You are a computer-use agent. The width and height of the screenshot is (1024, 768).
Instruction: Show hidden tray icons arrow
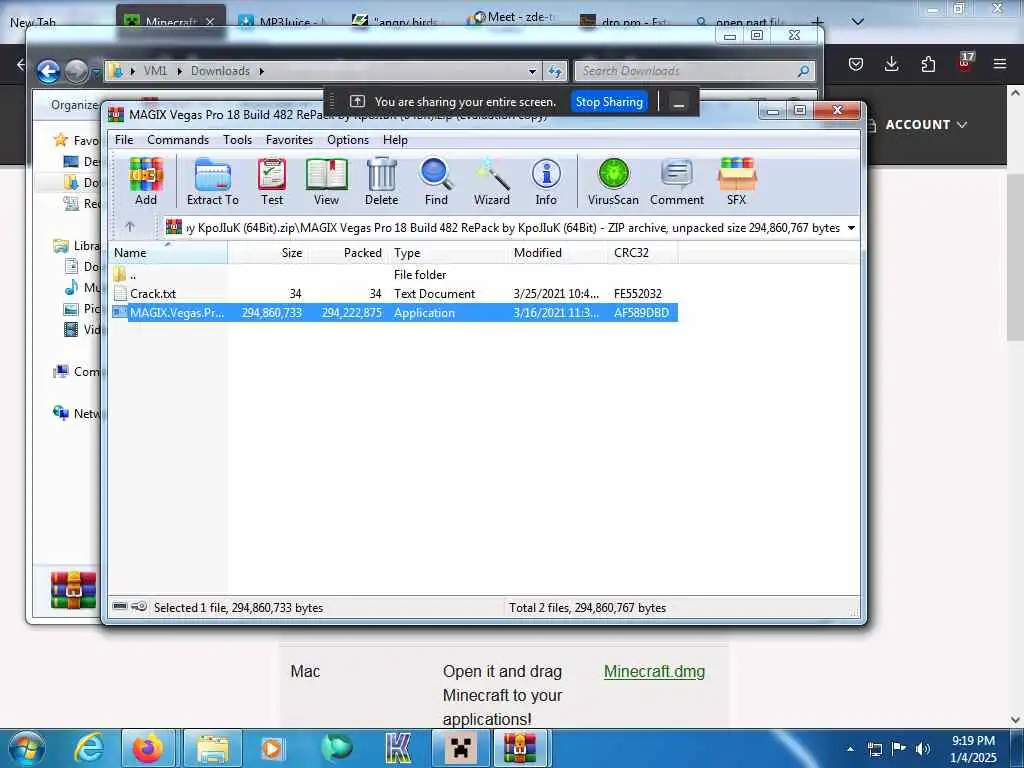850,749
